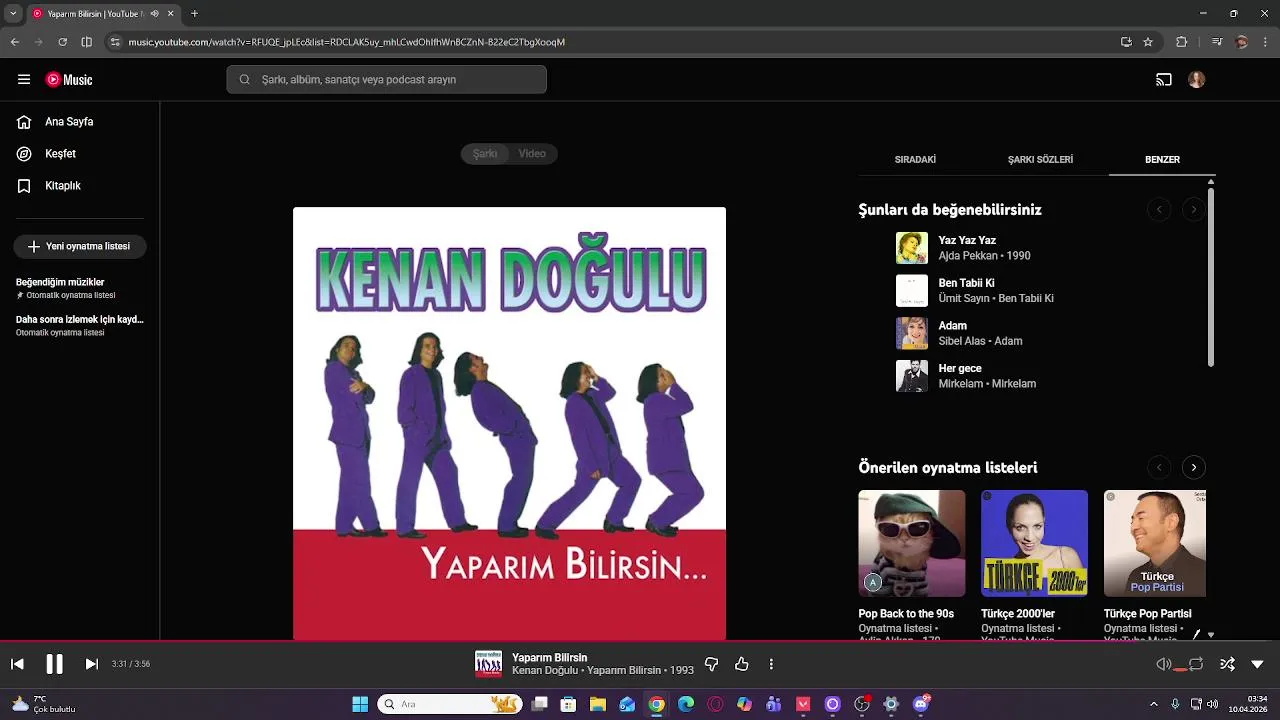Screen dimensions: 1280x720
Task: Click the player volume speaker icon
Action: (x=1164, y=664)
